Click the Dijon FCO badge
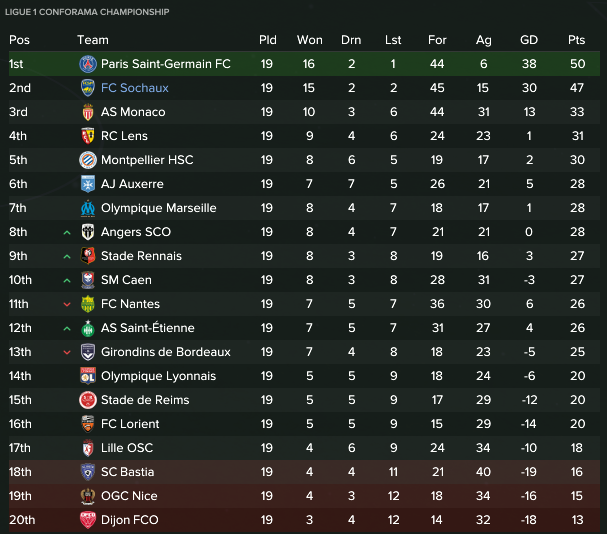The width and height of the screenshot is (607, 534). click(88, 520)
